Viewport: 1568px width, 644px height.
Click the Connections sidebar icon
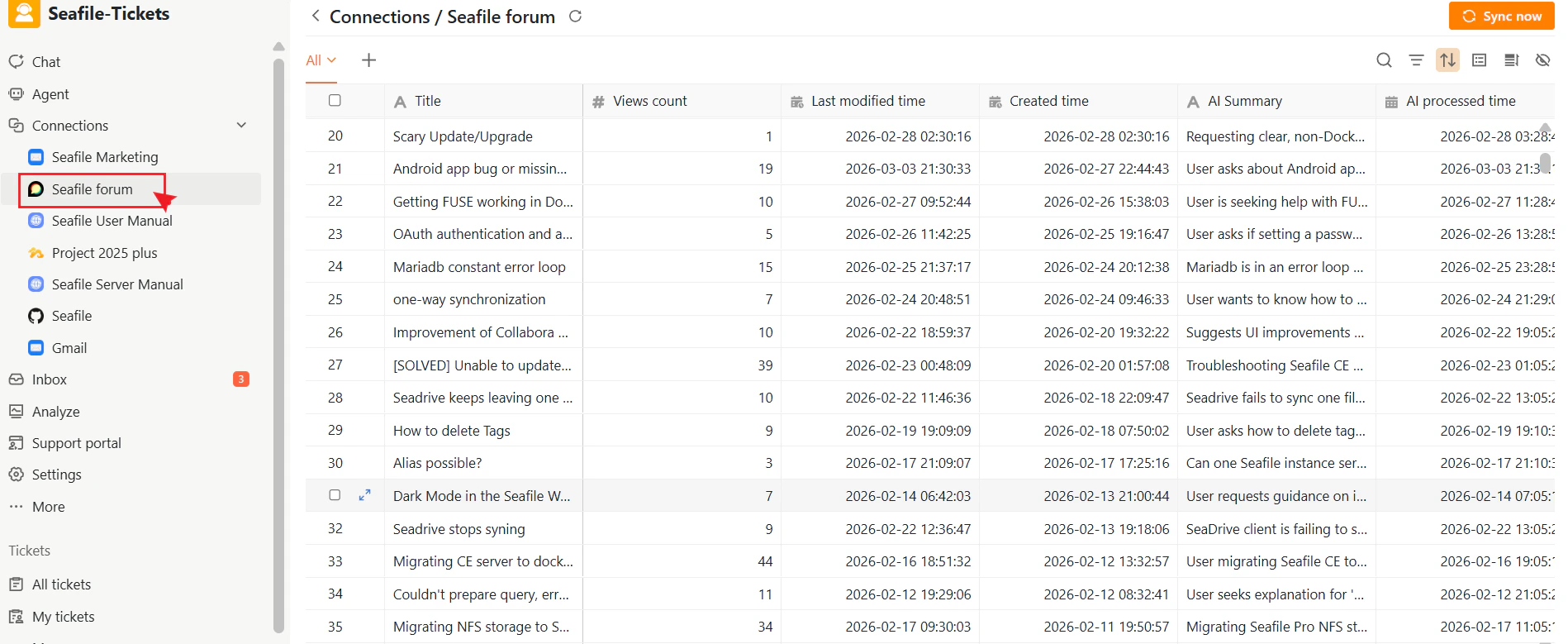tap(16, 125)
